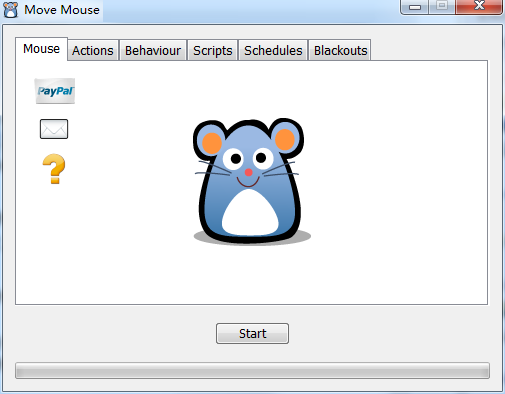Click the Move Mouse title bar app icon
The image size is (505, 394).
pos(10,10)
